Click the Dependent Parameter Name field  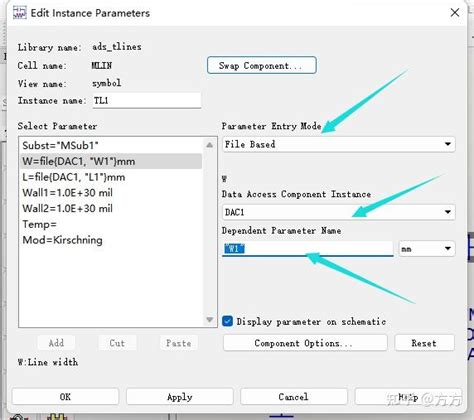click(308, 249)
